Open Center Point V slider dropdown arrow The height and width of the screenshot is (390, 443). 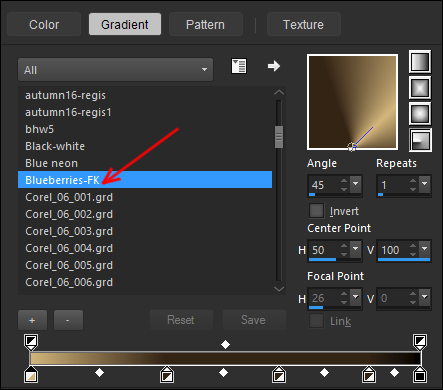point(425,249)
